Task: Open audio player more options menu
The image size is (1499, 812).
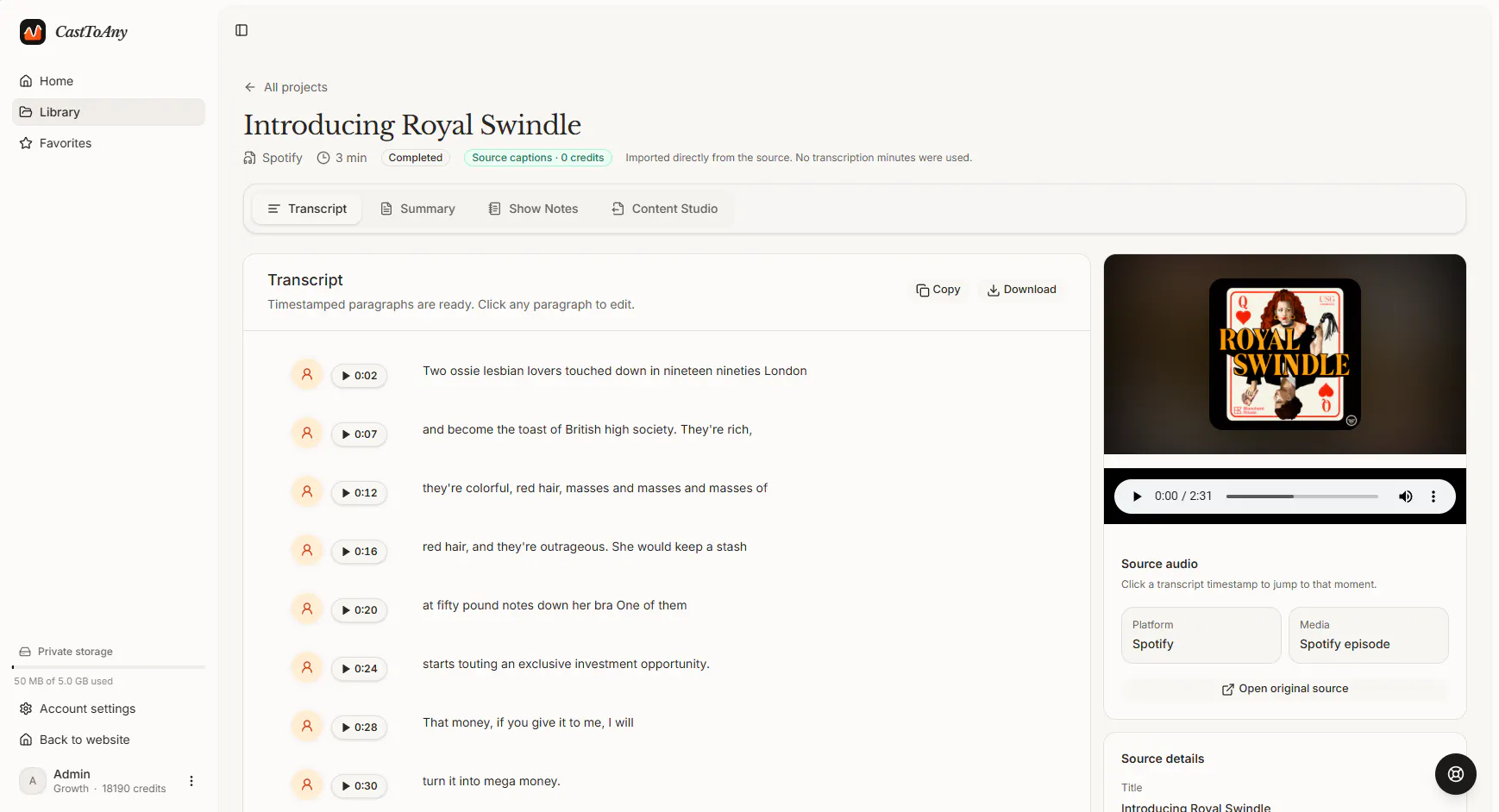Action: (x=1433, y=497)
